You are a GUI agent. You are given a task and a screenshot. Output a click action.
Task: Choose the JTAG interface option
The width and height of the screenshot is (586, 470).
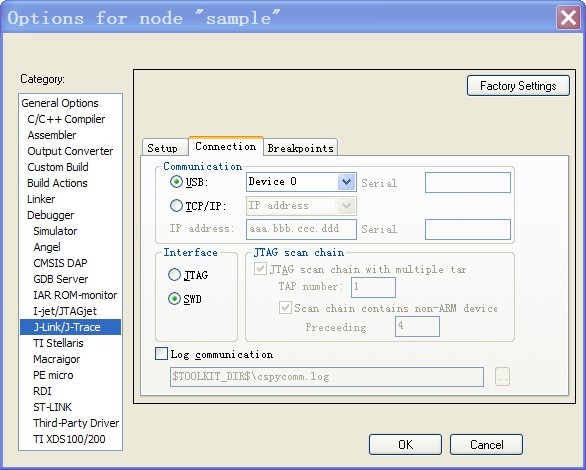point(174,275)
